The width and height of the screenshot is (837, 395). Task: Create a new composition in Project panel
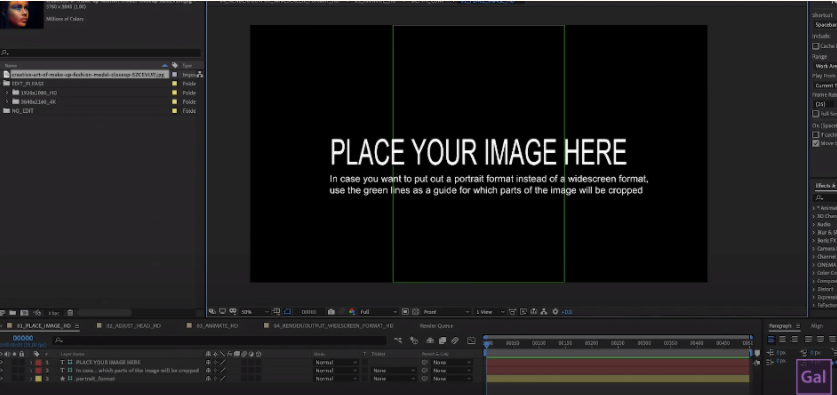click(x=25, y=313)
